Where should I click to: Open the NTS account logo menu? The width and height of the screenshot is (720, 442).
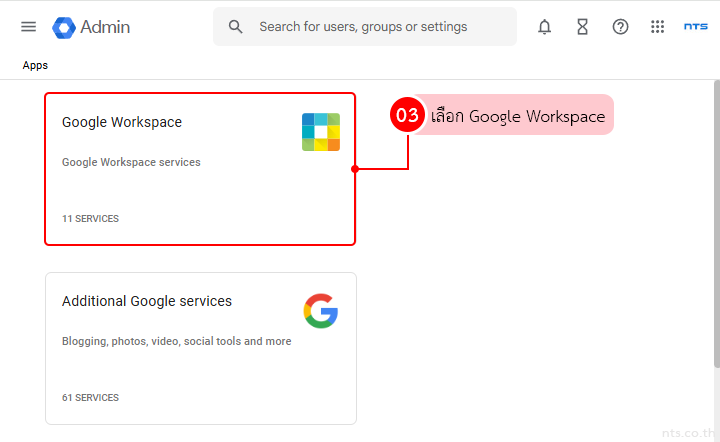tap(696, 27)
